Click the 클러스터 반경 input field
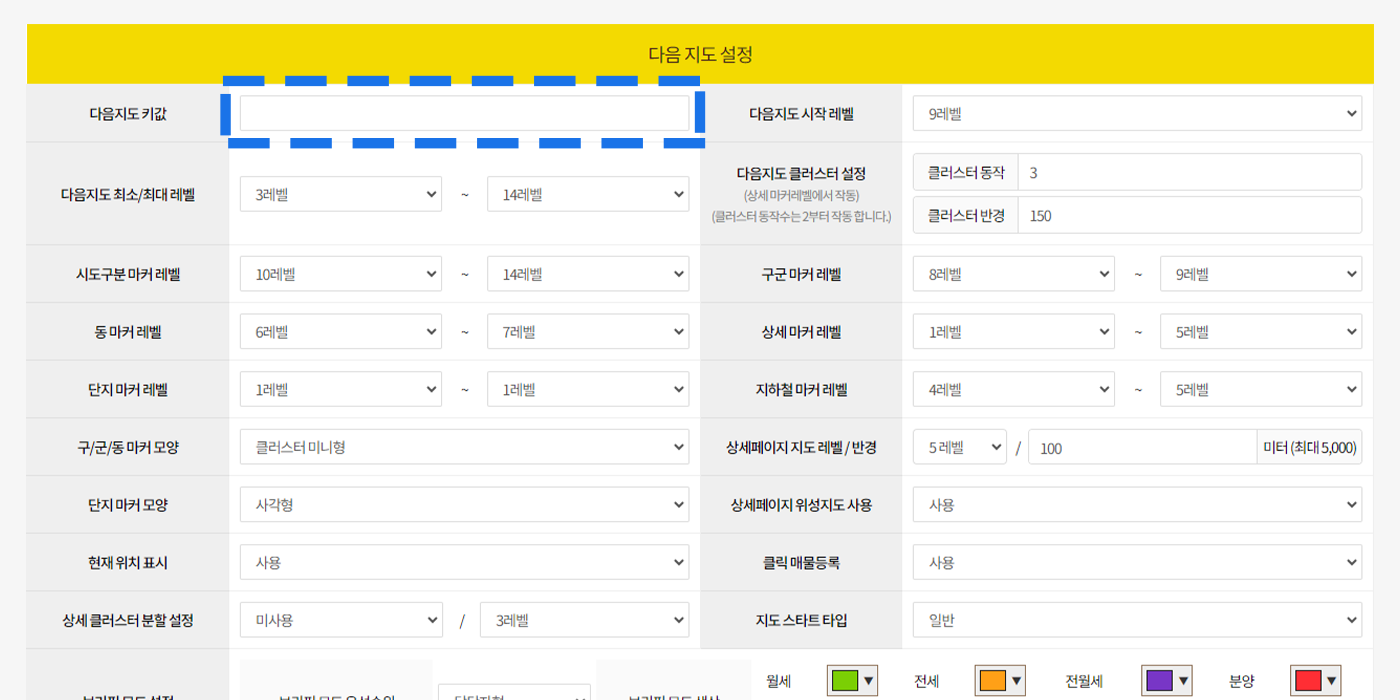This screenshot has width=1400, height=700. point(1188,215)
